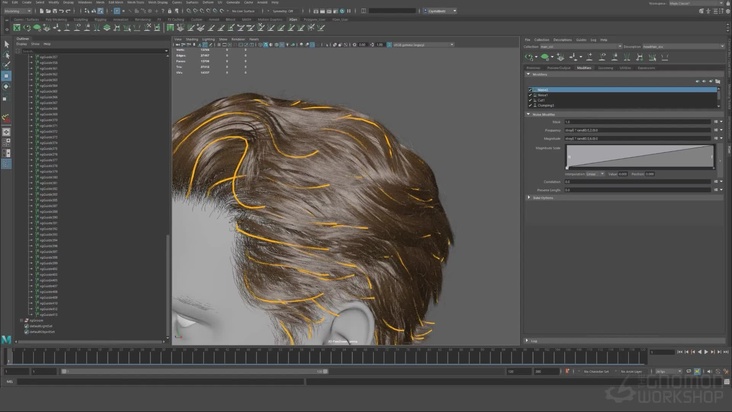732x412 pixels.
Task: Click play backwards button on timeline
Action: click(699, 352)
